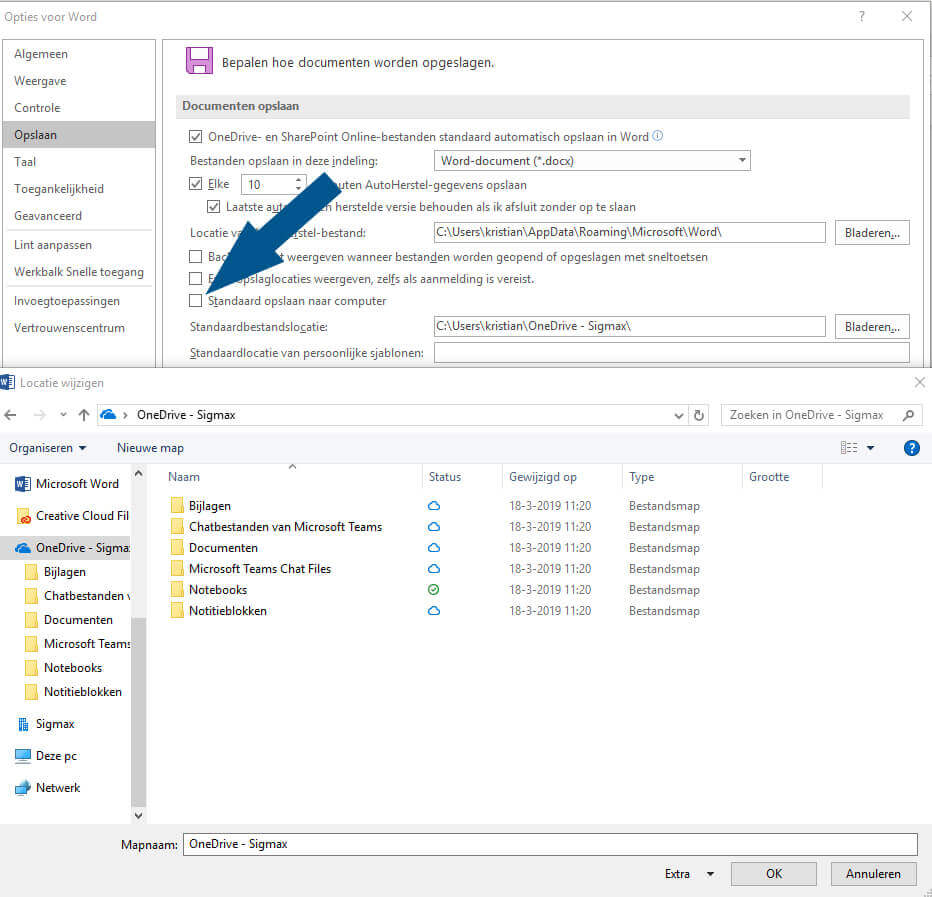This screenshot has width=932, height=897.
Task: Toggle keep last auto-recovered version checkbox
Action: click(x=213, y=207)
